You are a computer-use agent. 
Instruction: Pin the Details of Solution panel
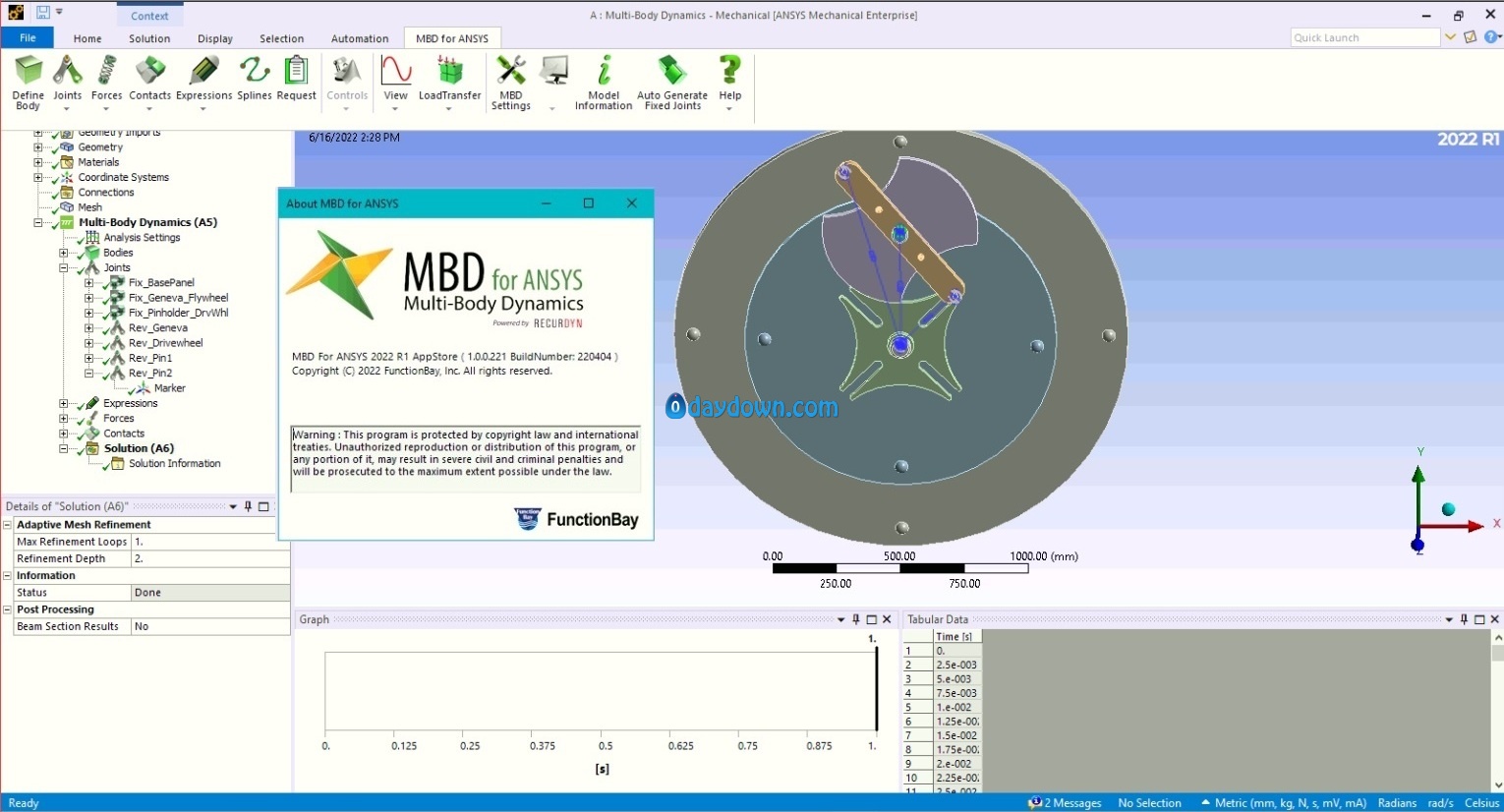coord(248,506)
